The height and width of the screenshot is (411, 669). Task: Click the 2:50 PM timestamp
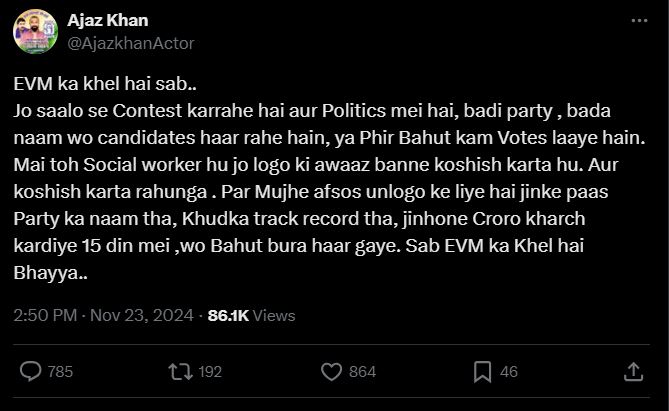[x=45, y=315]
